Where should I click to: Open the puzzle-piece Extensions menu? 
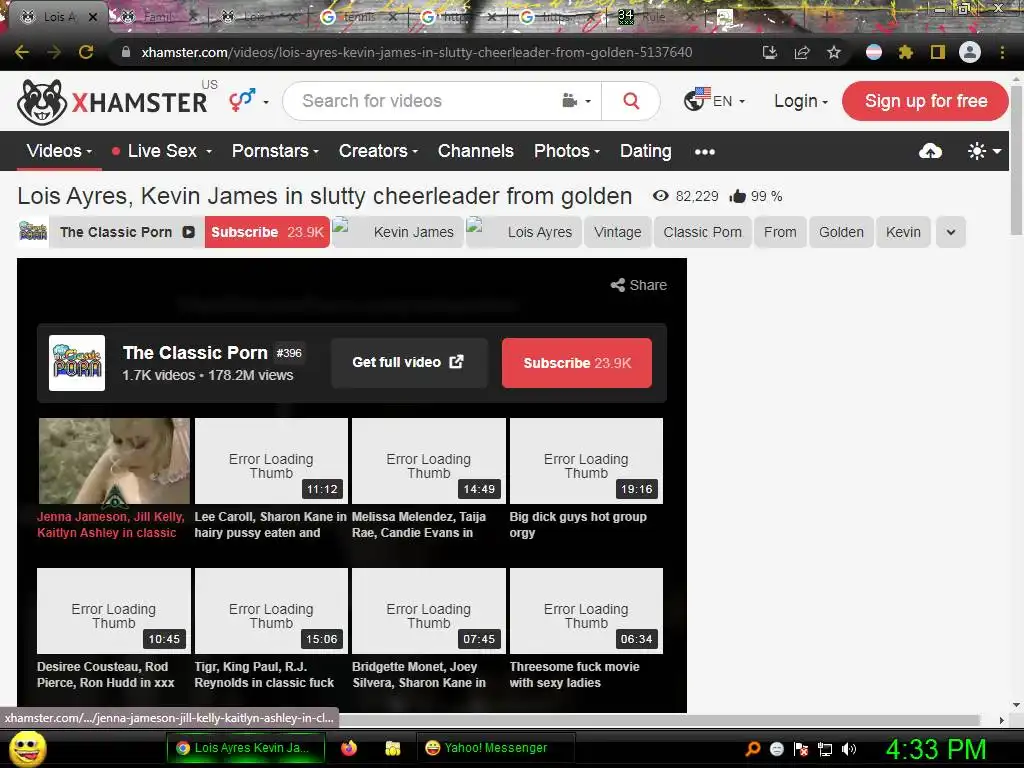(906, 52)
